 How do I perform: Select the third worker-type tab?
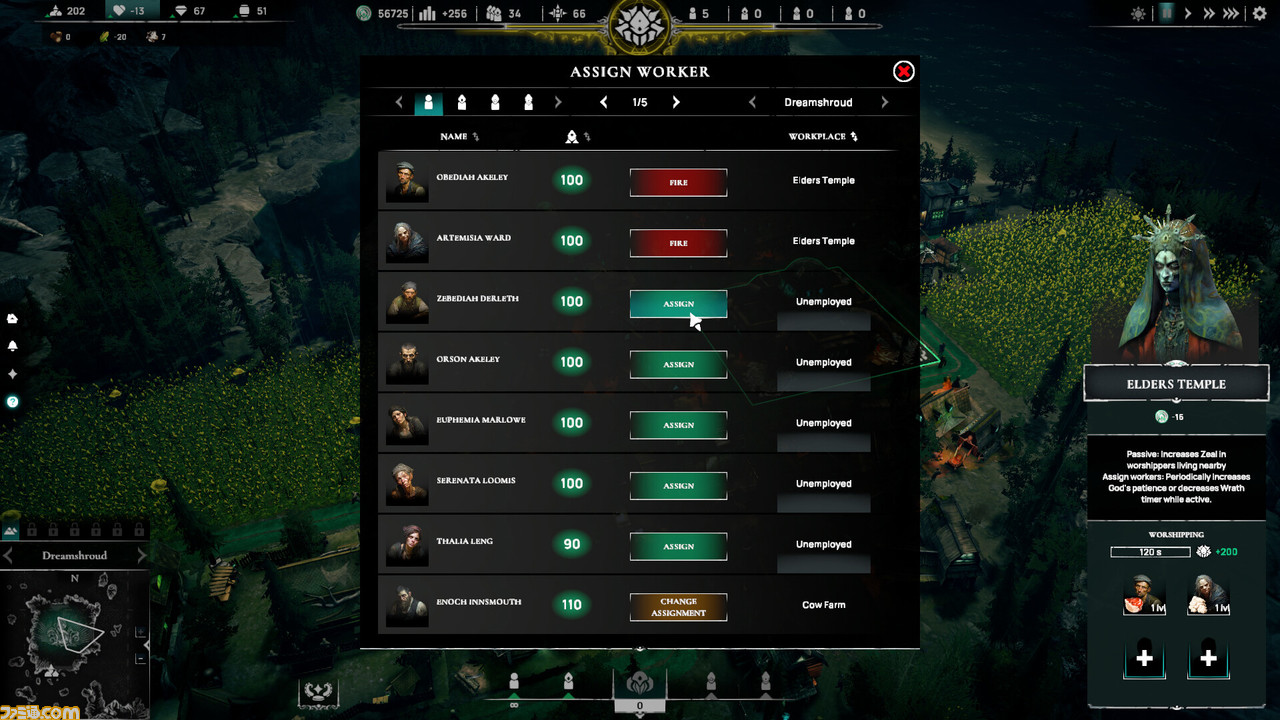click(495, 102)
